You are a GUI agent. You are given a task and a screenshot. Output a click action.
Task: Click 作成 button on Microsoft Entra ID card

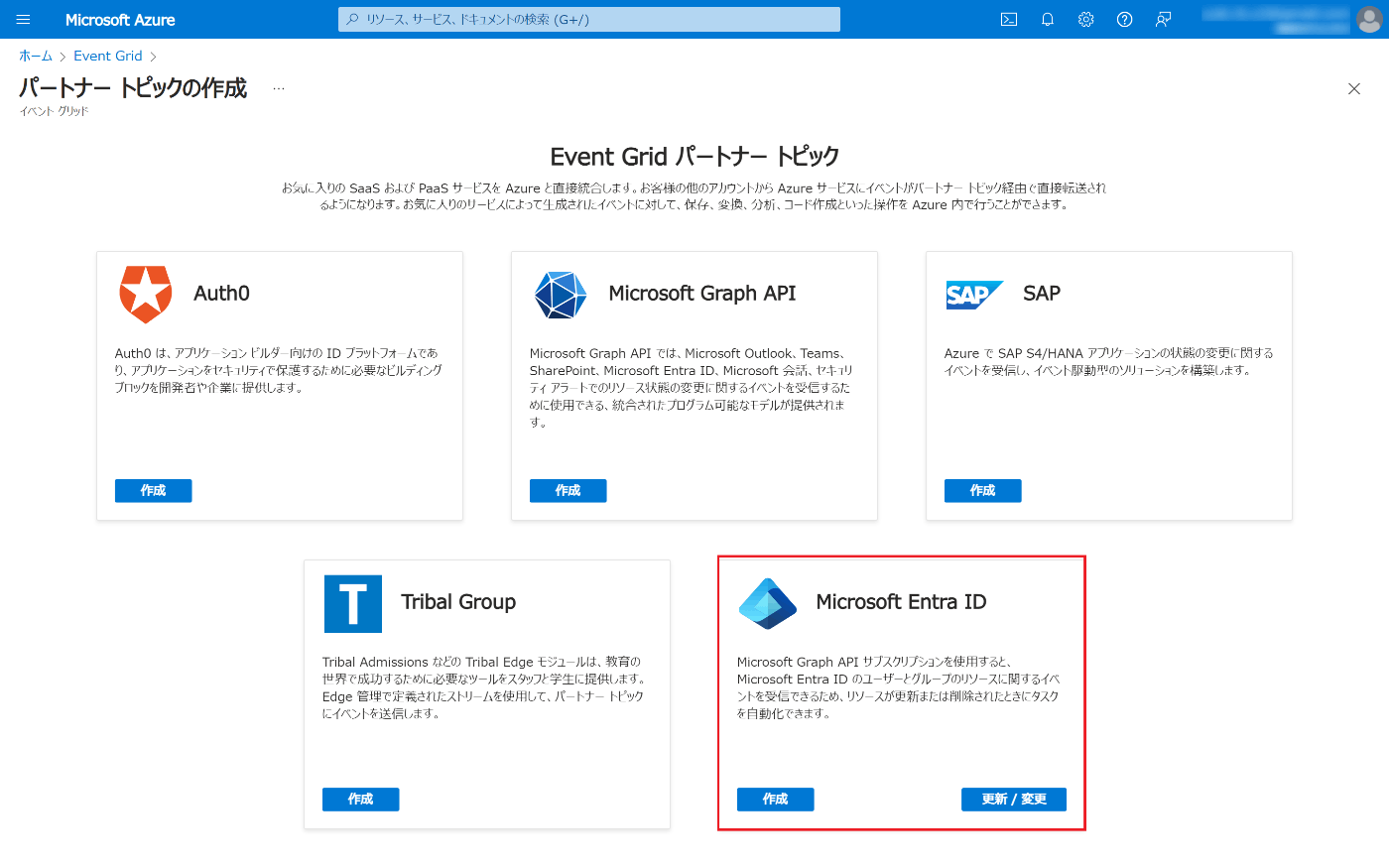pyautogui.click(x=775, y=799)
